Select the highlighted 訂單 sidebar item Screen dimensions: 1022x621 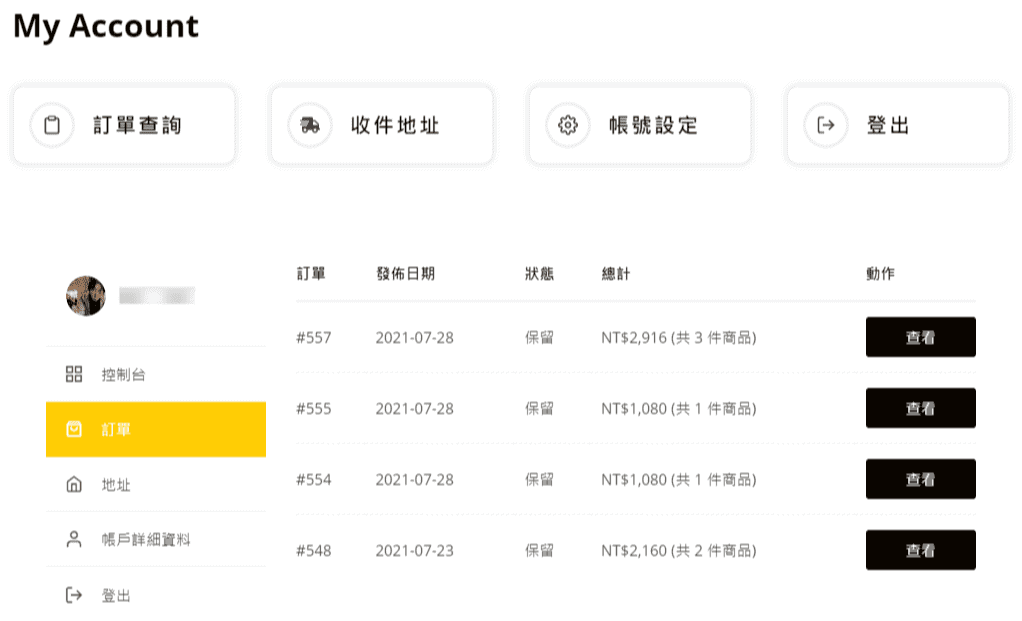pos(156,429)
